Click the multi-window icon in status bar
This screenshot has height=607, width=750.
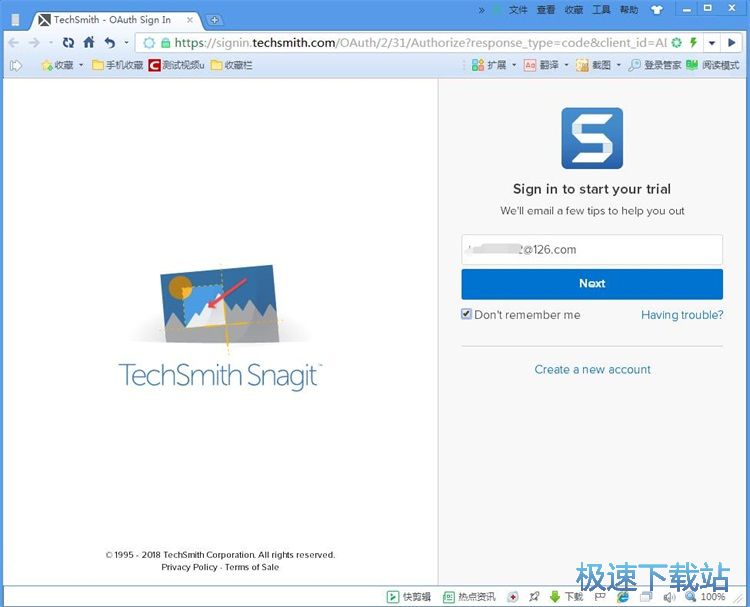pyautogui.click(x=646, y=596)
